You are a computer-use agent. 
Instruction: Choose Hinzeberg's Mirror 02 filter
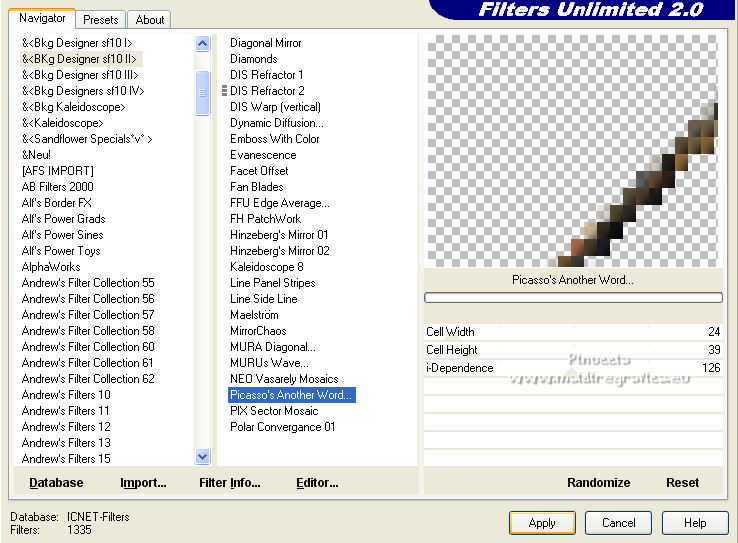tap(280, 251)
